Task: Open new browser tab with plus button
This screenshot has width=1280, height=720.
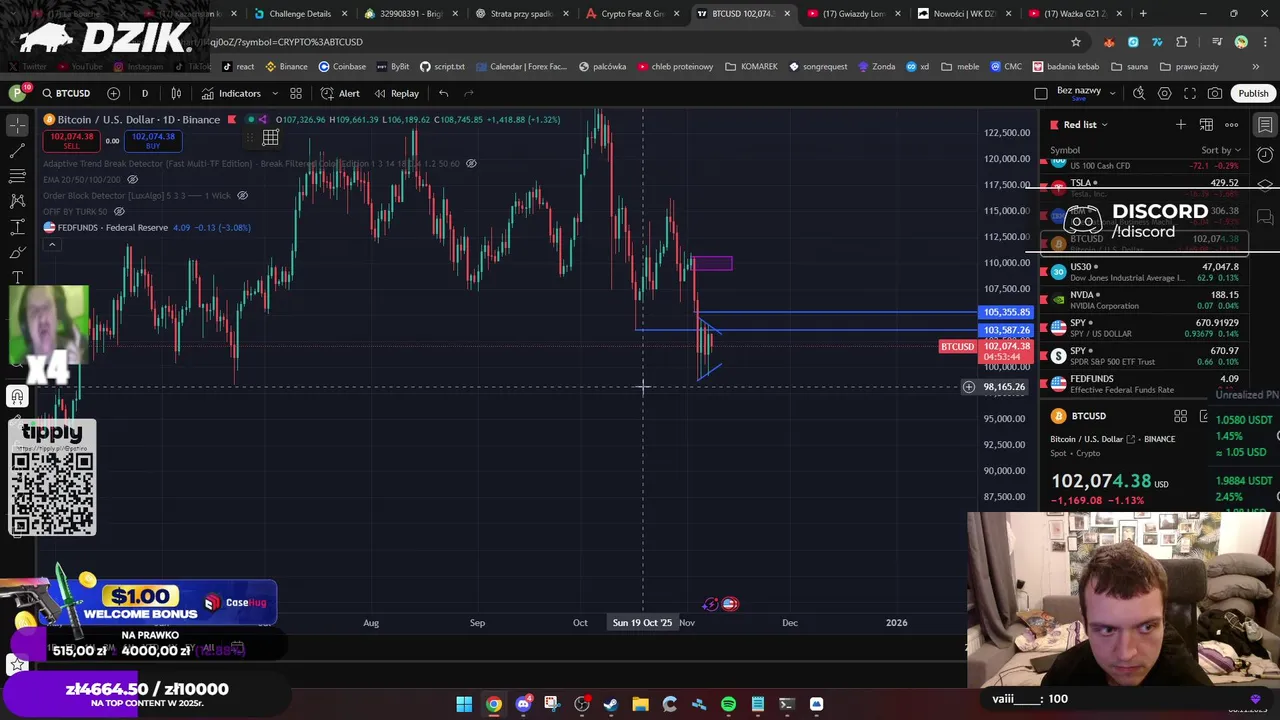Action: pyautogui.click(x=1143, y=14)
